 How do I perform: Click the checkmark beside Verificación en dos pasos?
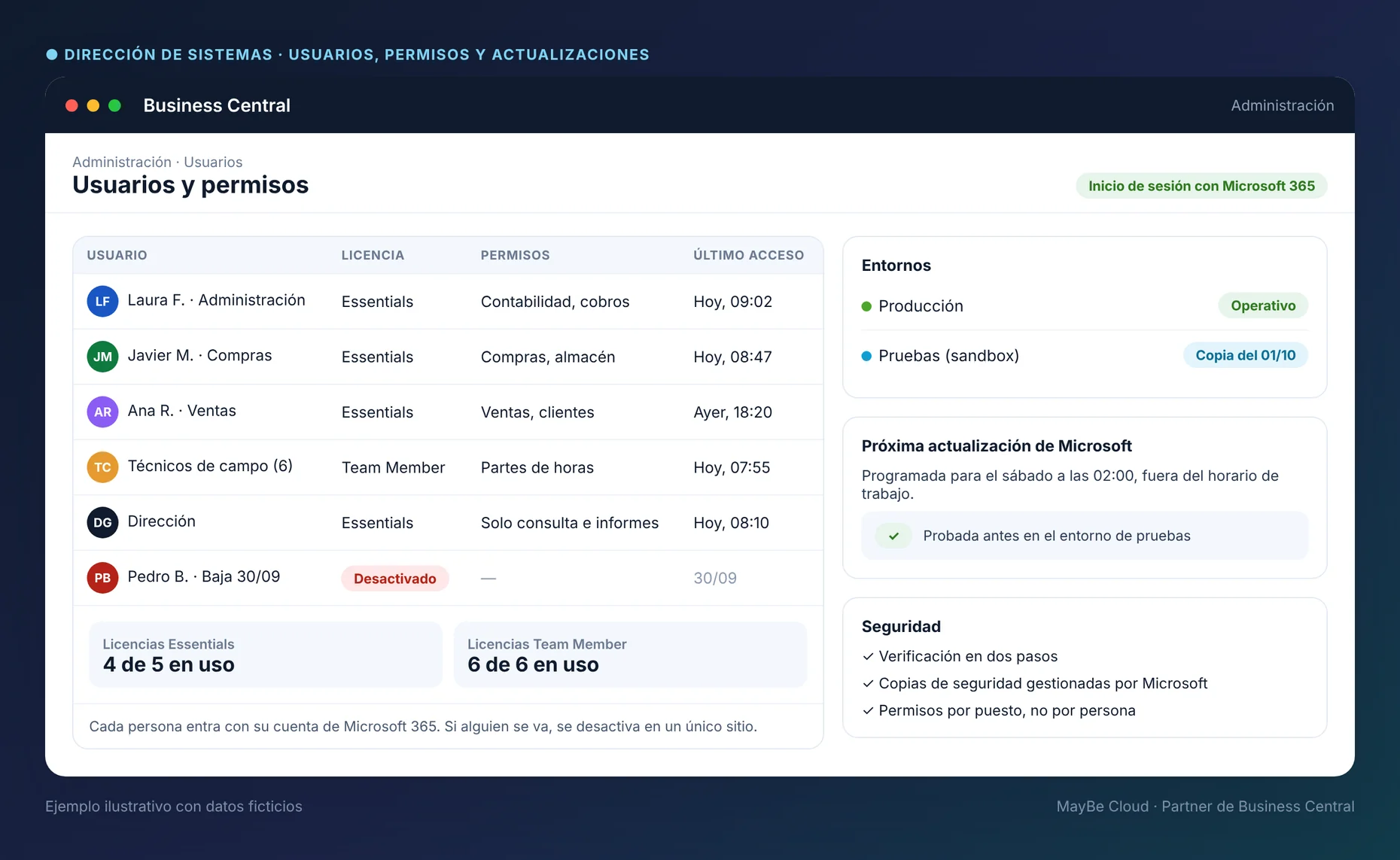tap(868, 656)
